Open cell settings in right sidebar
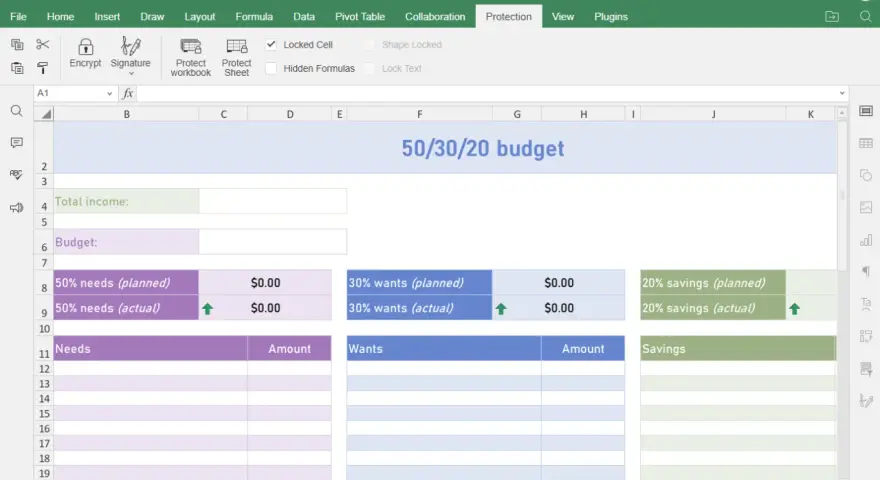 [866, 111]
